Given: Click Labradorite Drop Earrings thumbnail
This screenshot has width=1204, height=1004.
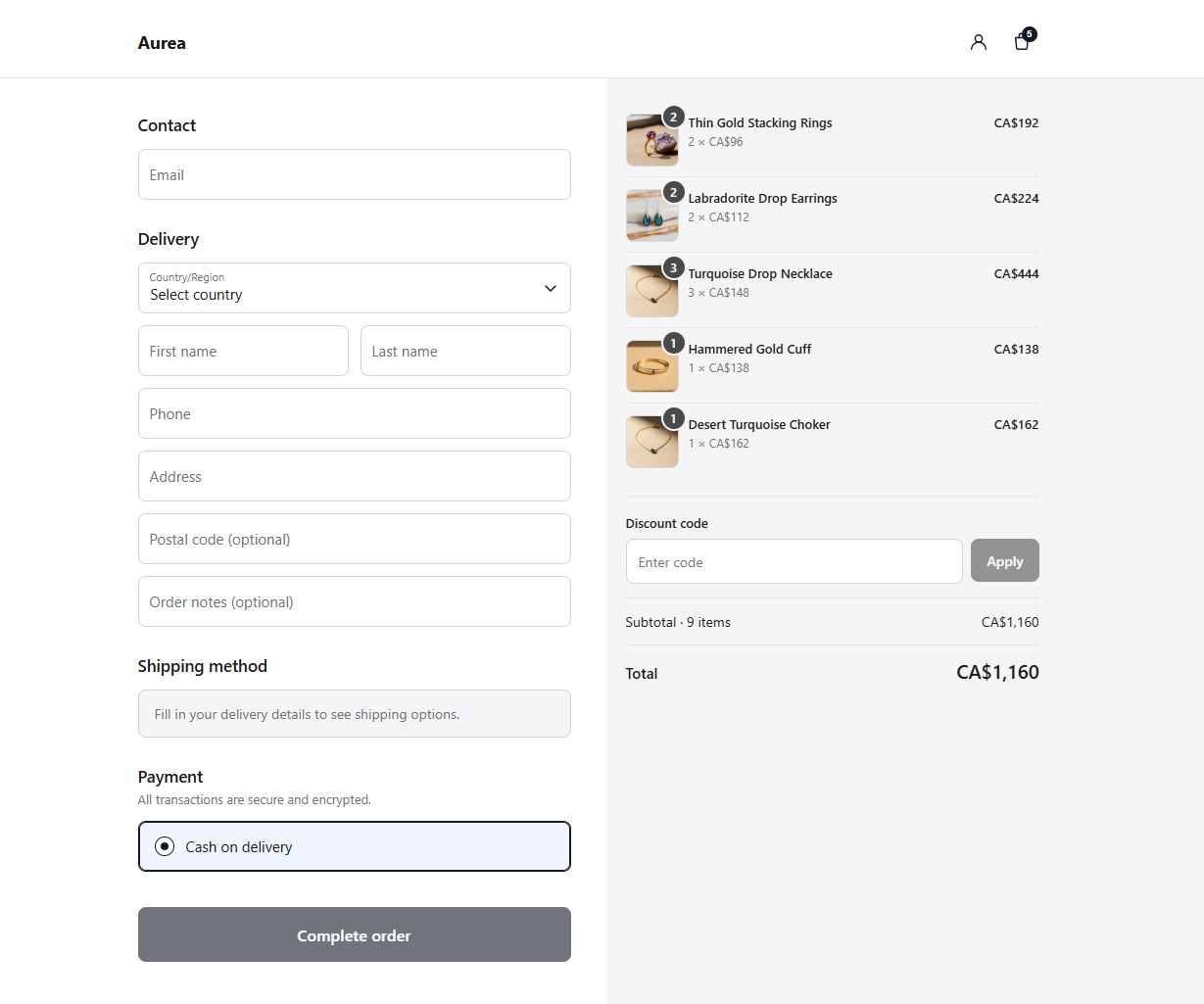Looking at the screenshot, I should pos(652,215).
